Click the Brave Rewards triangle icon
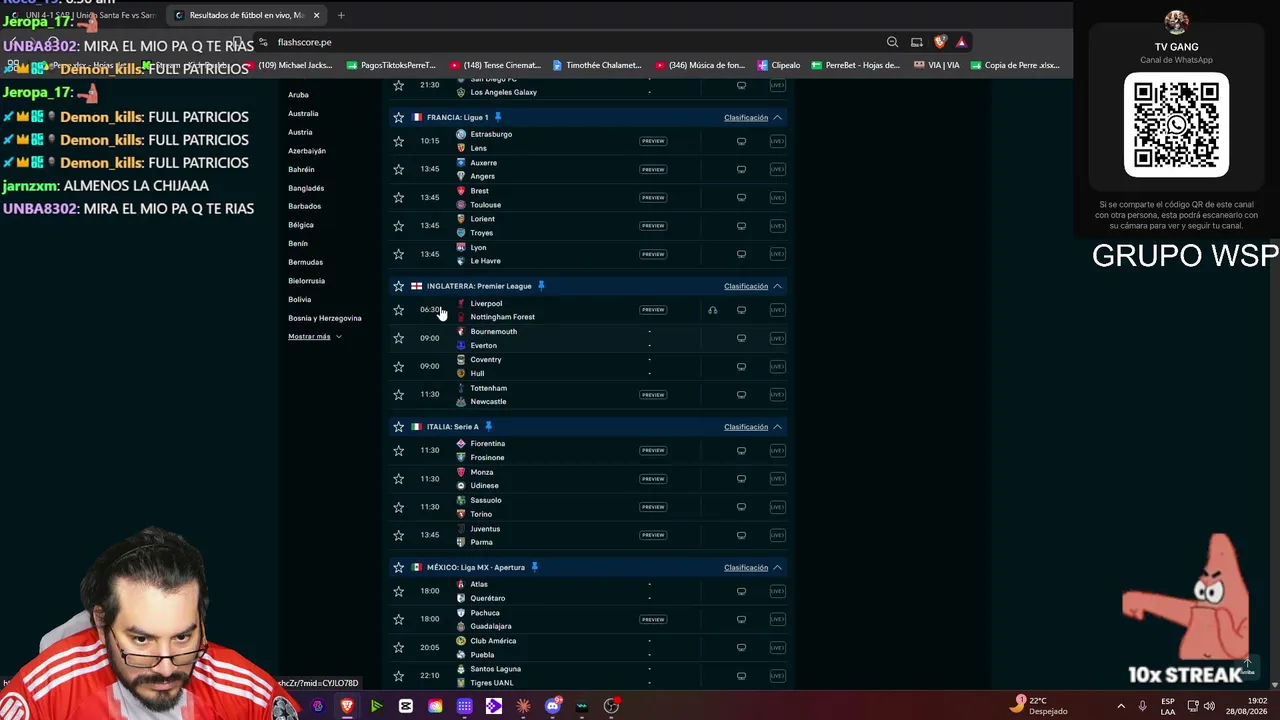1280x720 pixels. tap(961, 42)
